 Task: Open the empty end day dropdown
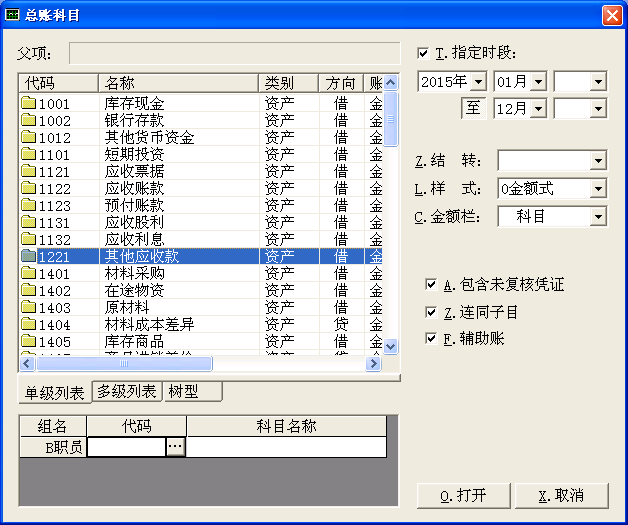[598, 109]
